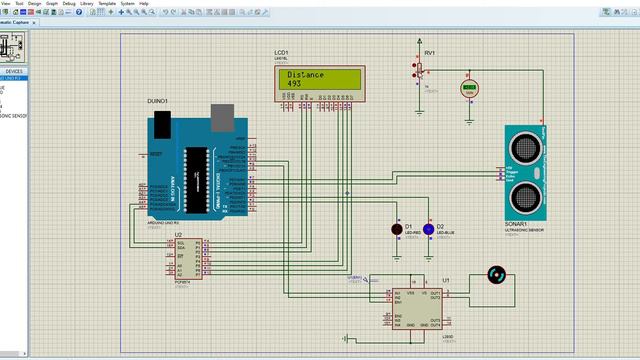The image size is (640, 360).
Task: Open the Home page toolbar icon
Action: click(15, 12)
